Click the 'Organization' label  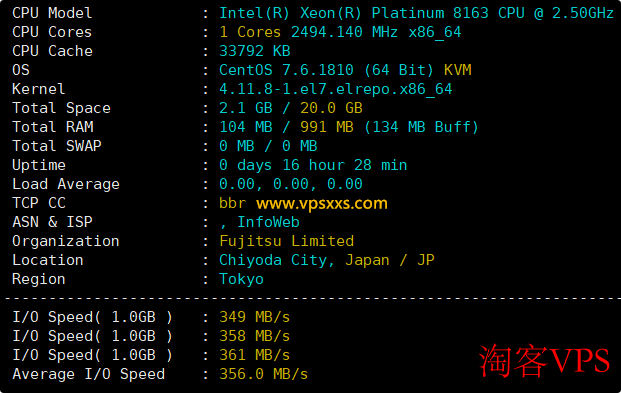point(66,241)
